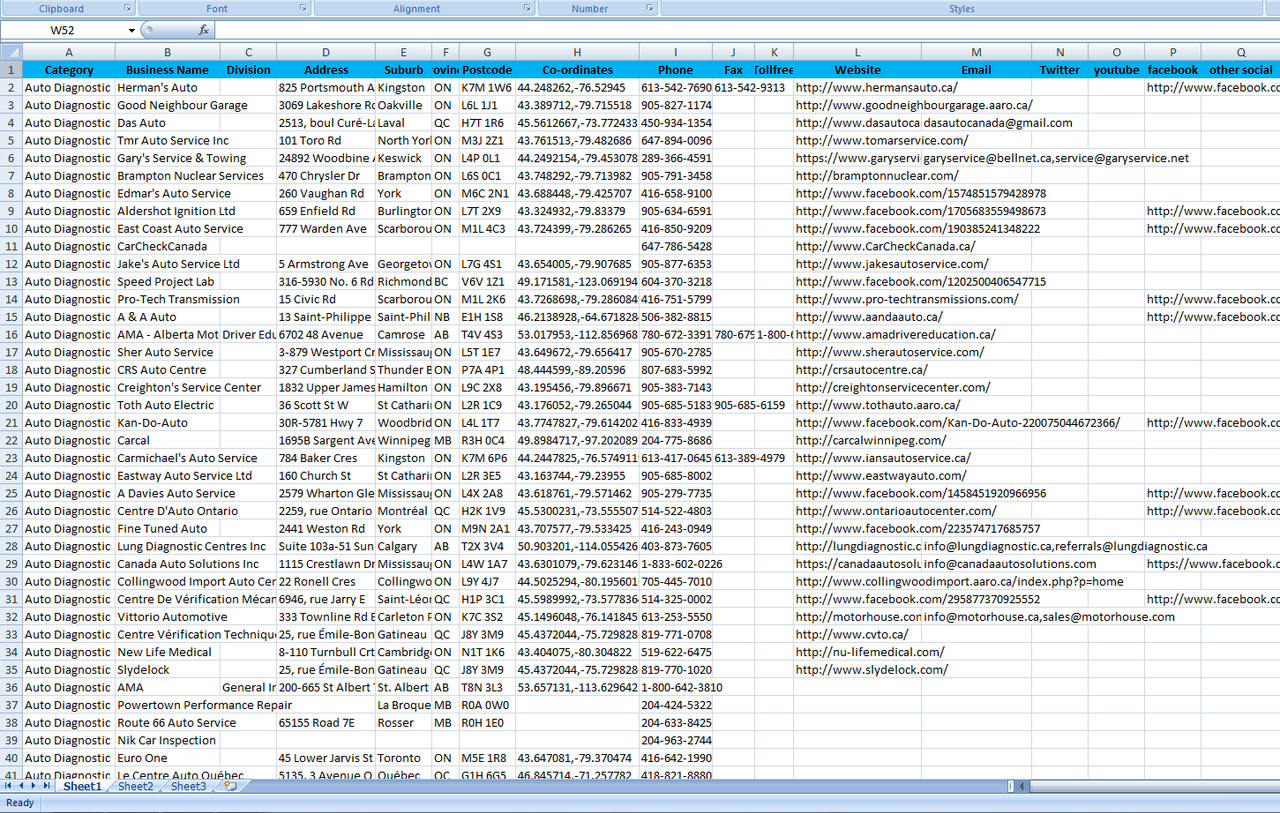The width and height of the screenshot is (1280, 813).
Task: Click the Name Box showing W52
Action: pyautogui.click(x=63, y=30)
